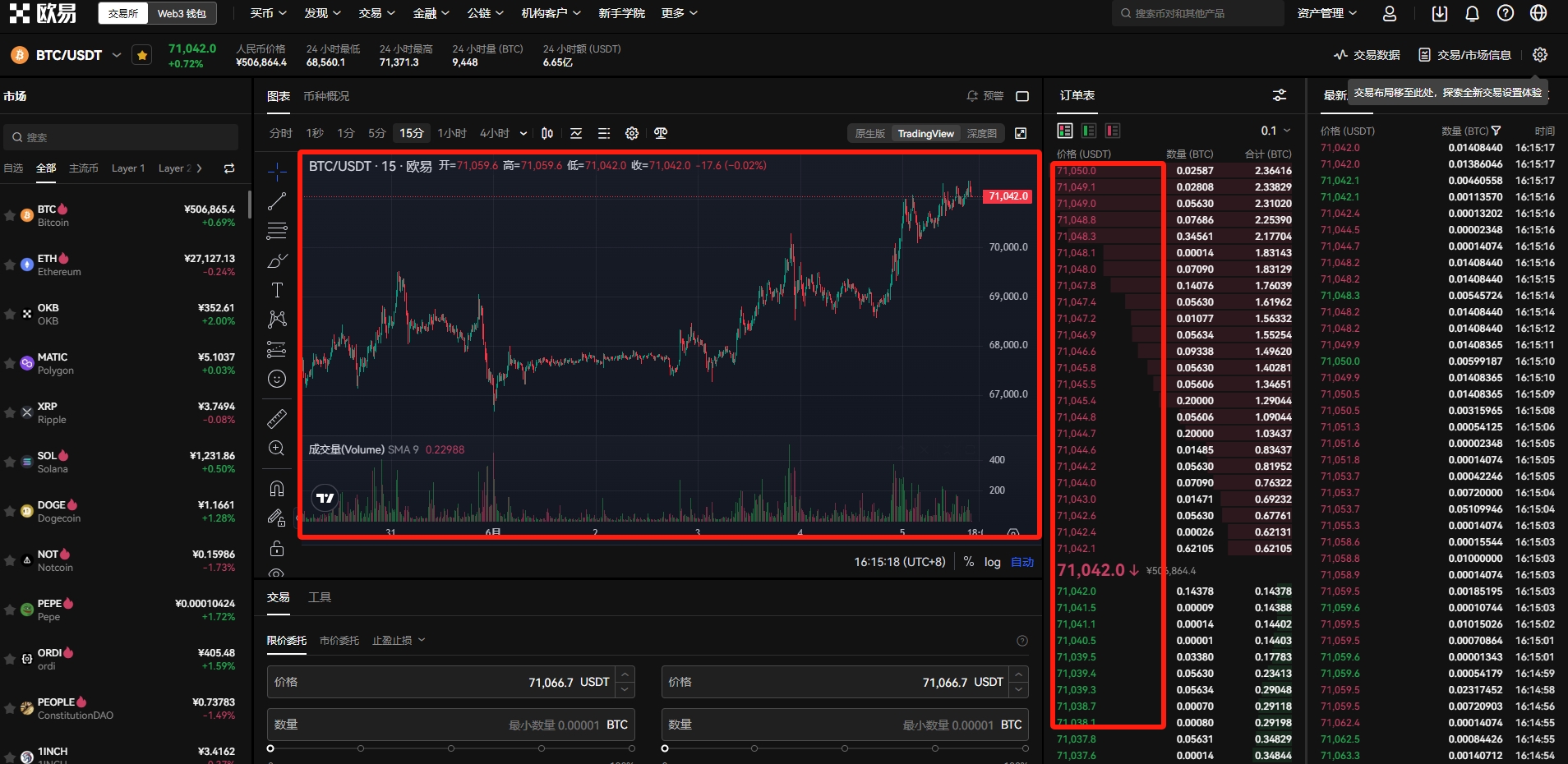Click price alert bell 预警

pyautogui.click(x=985, y=96)
